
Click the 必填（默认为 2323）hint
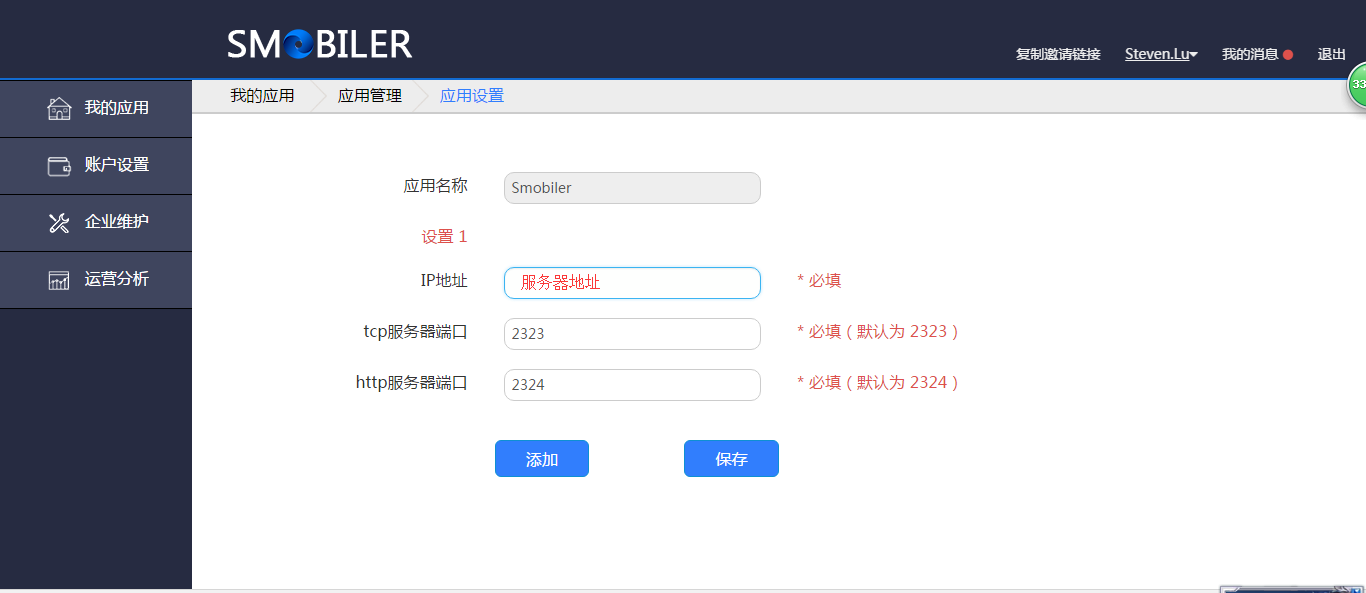click(878, 332)
